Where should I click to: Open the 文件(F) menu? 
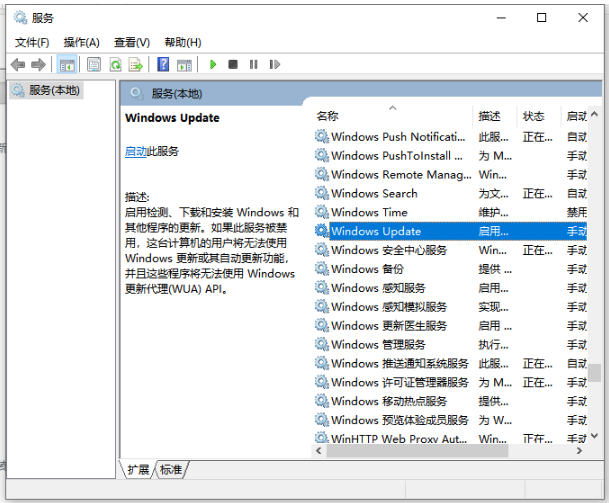coord(32,42)
